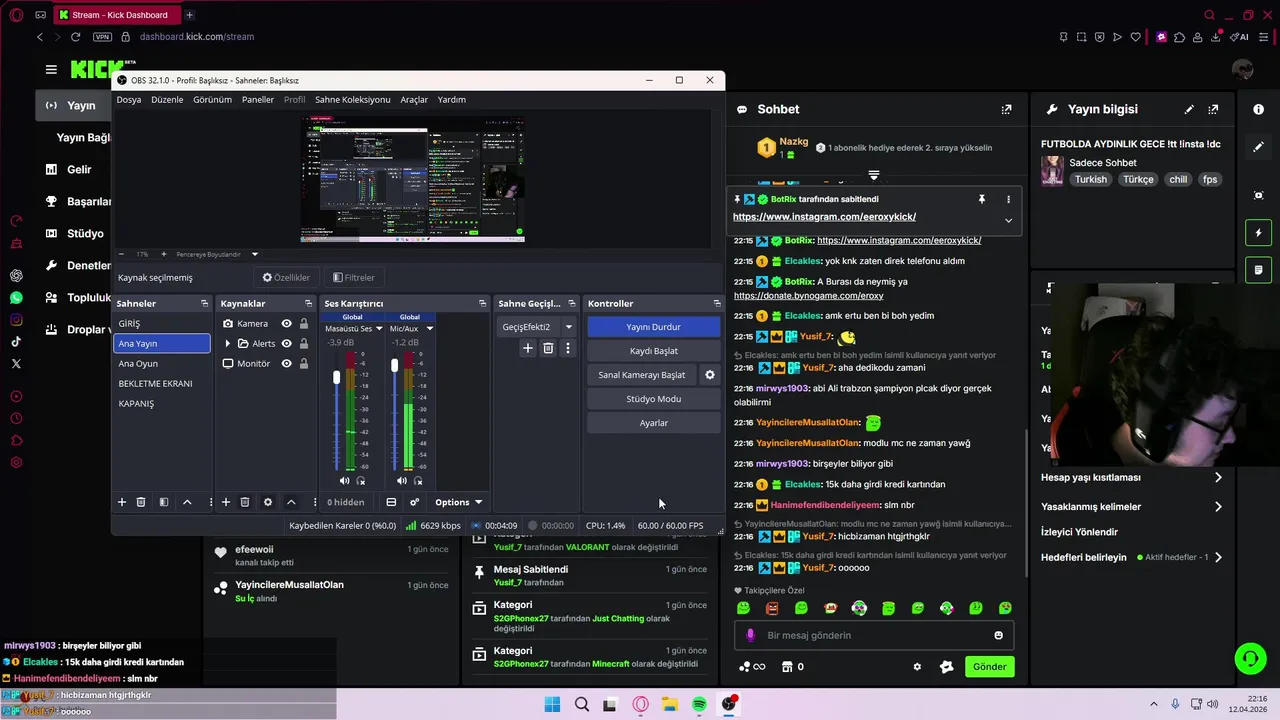Remove selected source trash icon in Kaynaklar

pos(245,502)
